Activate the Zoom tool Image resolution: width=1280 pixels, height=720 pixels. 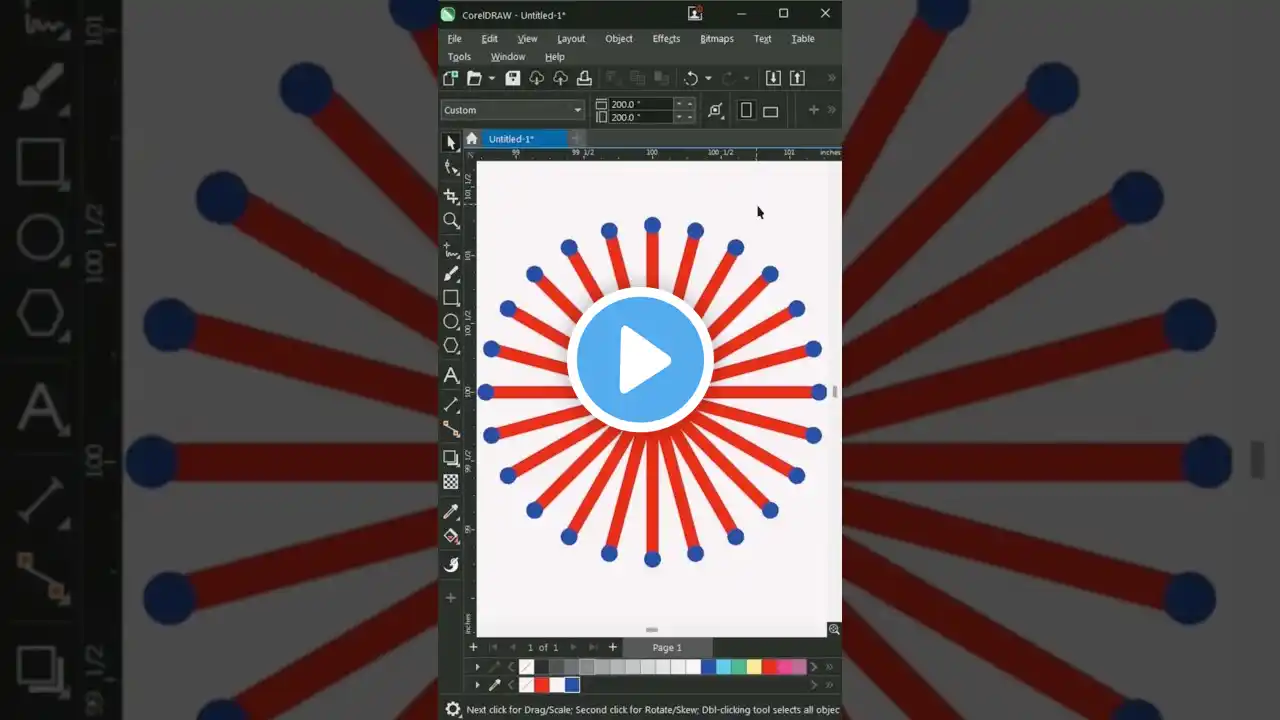451,221
